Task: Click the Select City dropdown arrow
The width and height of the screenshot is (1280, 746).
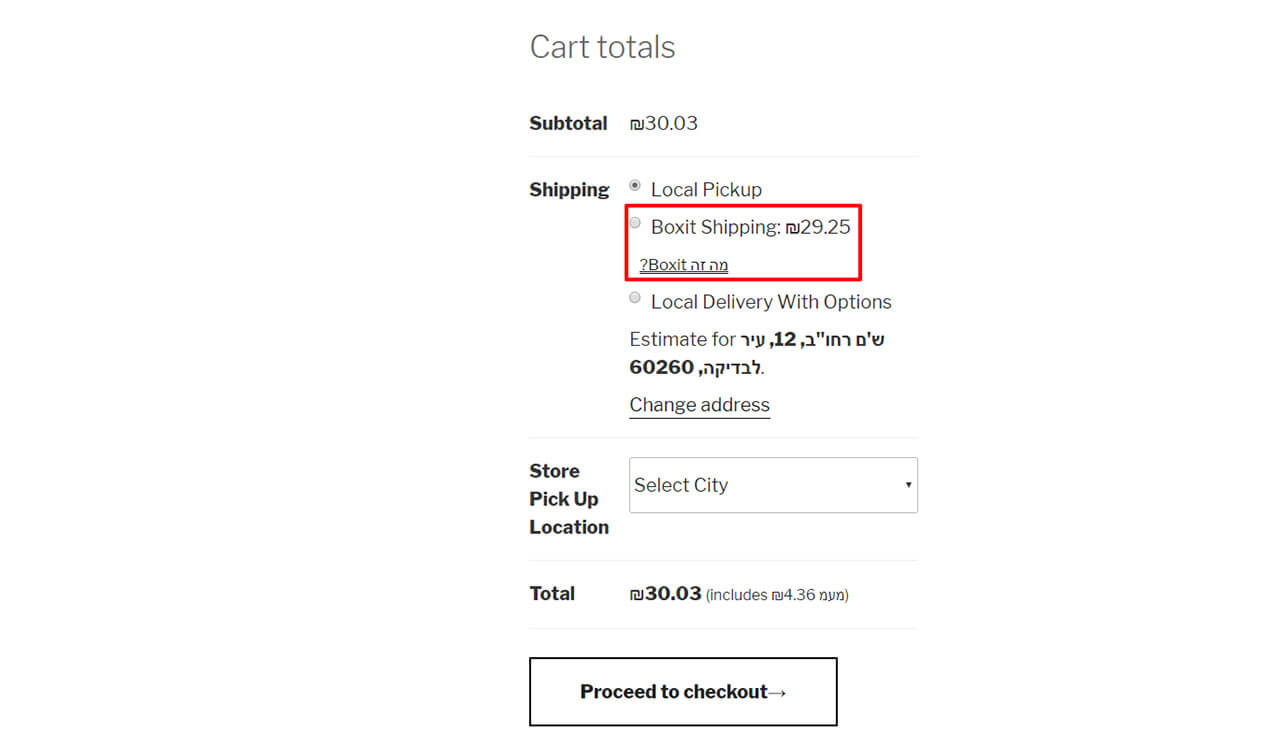Action: [908, 485]
